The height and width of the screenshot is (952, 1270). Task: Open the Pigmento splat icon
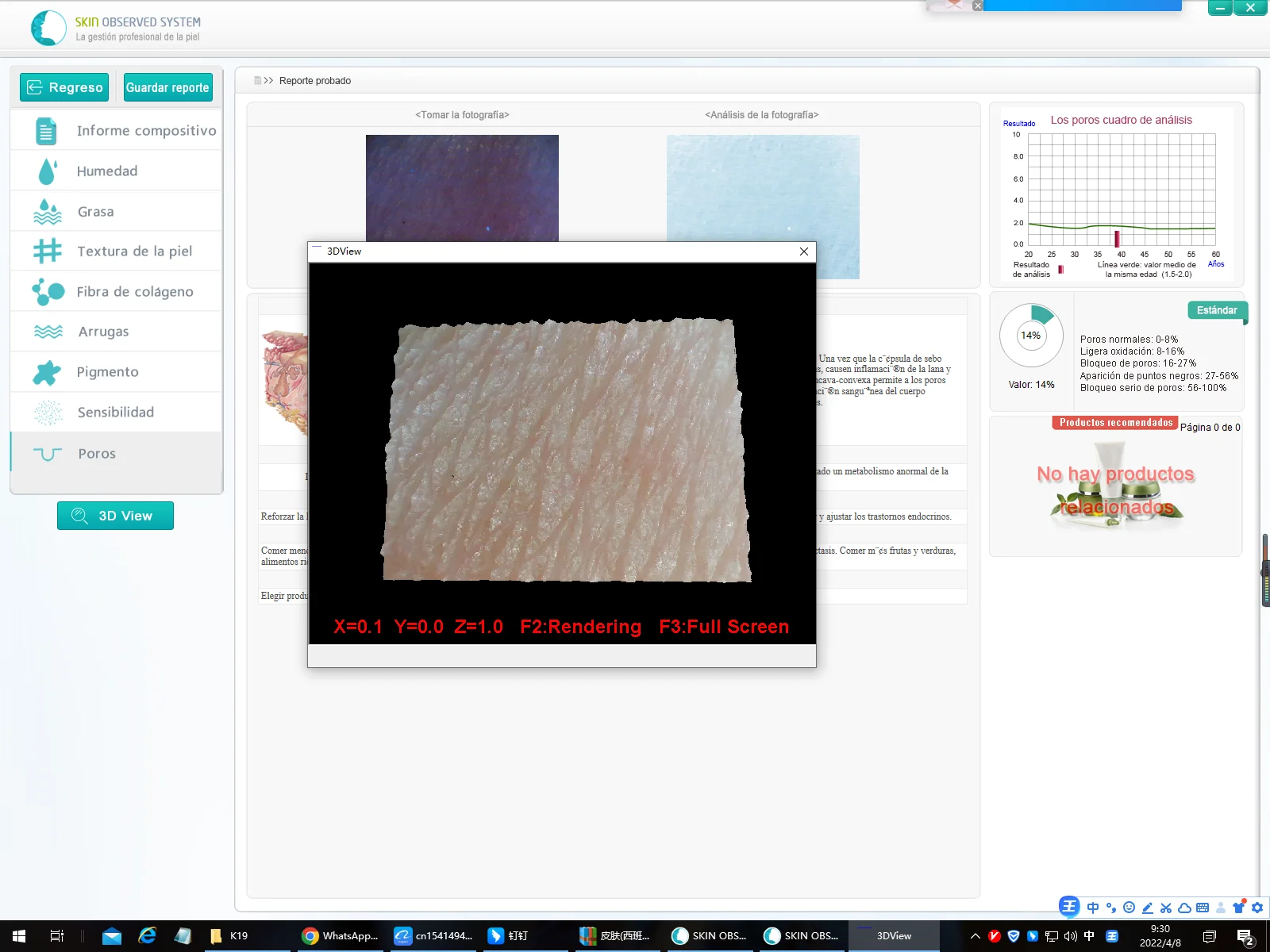48,372
